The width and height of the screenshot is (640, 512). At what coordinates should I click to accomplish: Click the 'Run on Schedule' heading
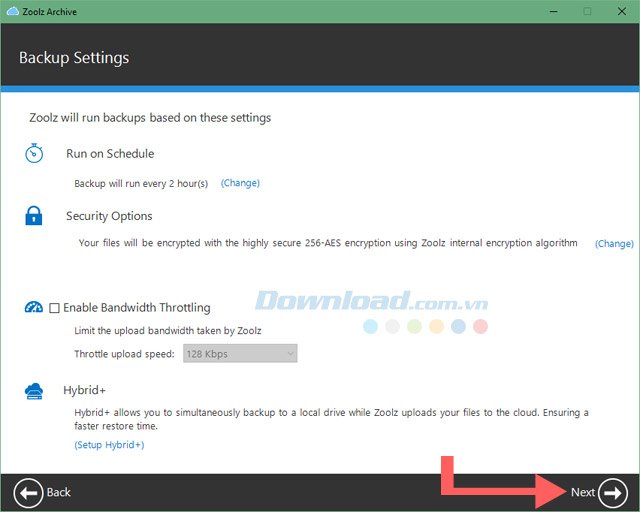[x=110, y=154]
